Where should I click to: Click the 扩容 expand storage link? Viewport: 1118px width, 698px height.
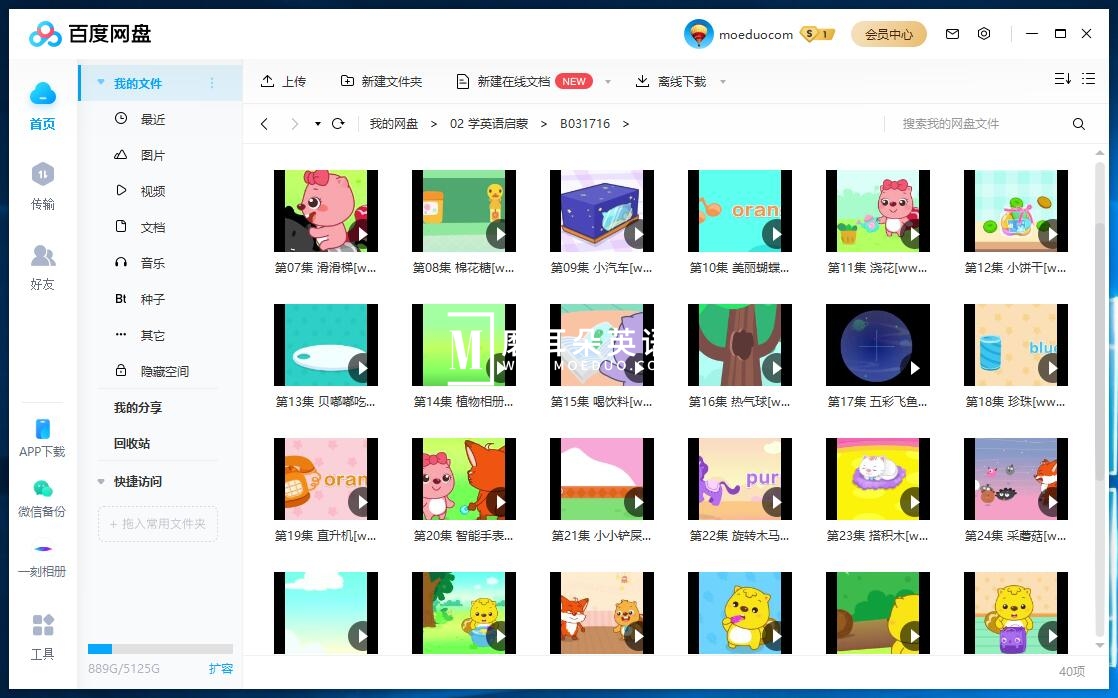tap(220, 668)
